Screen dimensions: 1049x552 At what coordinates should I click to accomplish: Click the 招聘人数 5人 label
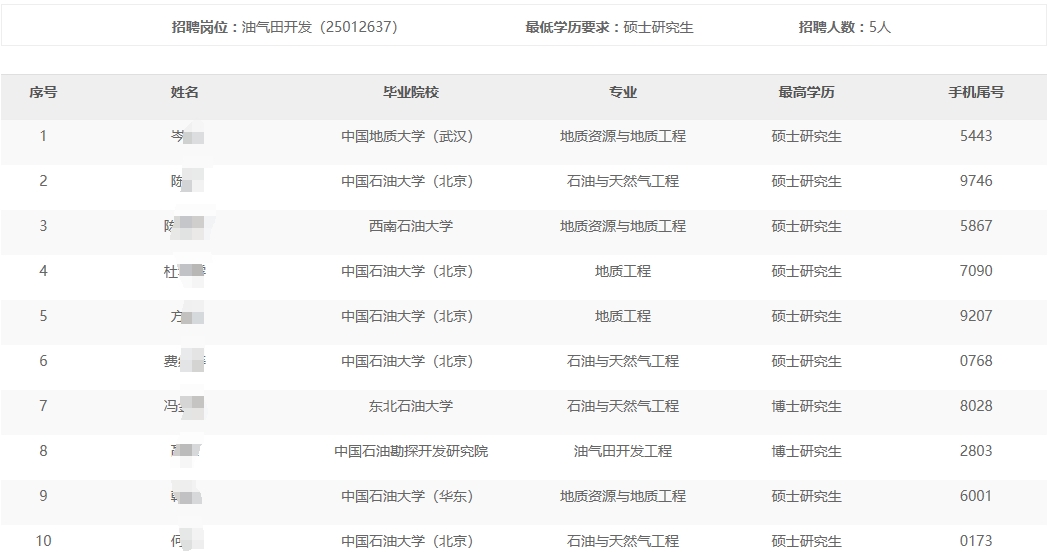pos(844,27)
